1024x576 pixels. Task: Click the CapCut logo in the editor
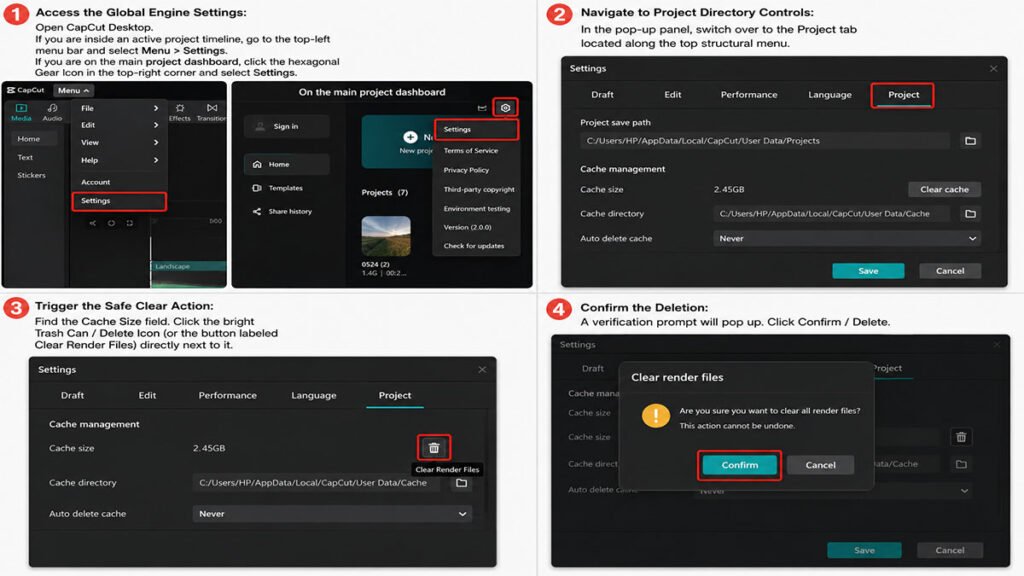[25, 90]
